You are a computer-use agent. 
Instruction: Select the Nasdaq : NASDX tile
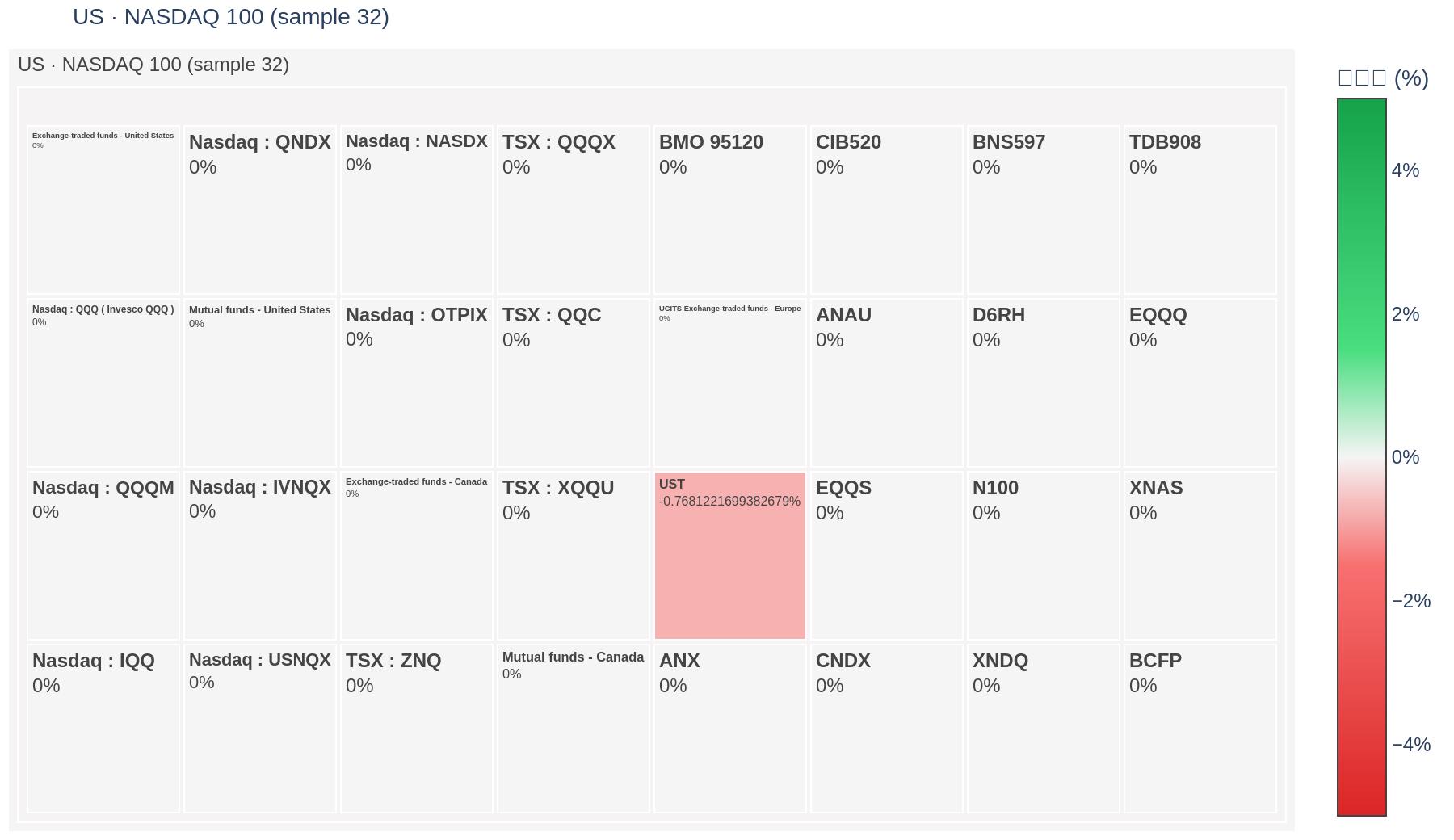417,210
